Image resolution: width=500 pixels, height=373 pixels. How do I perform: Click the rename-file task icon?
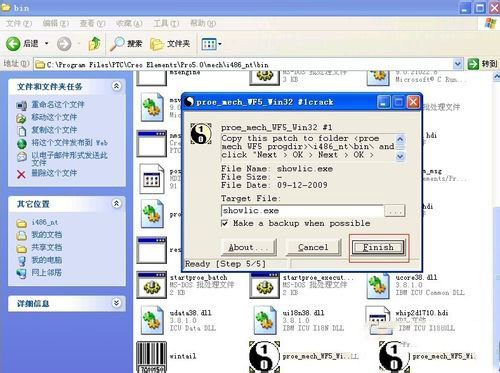point(21,105)
